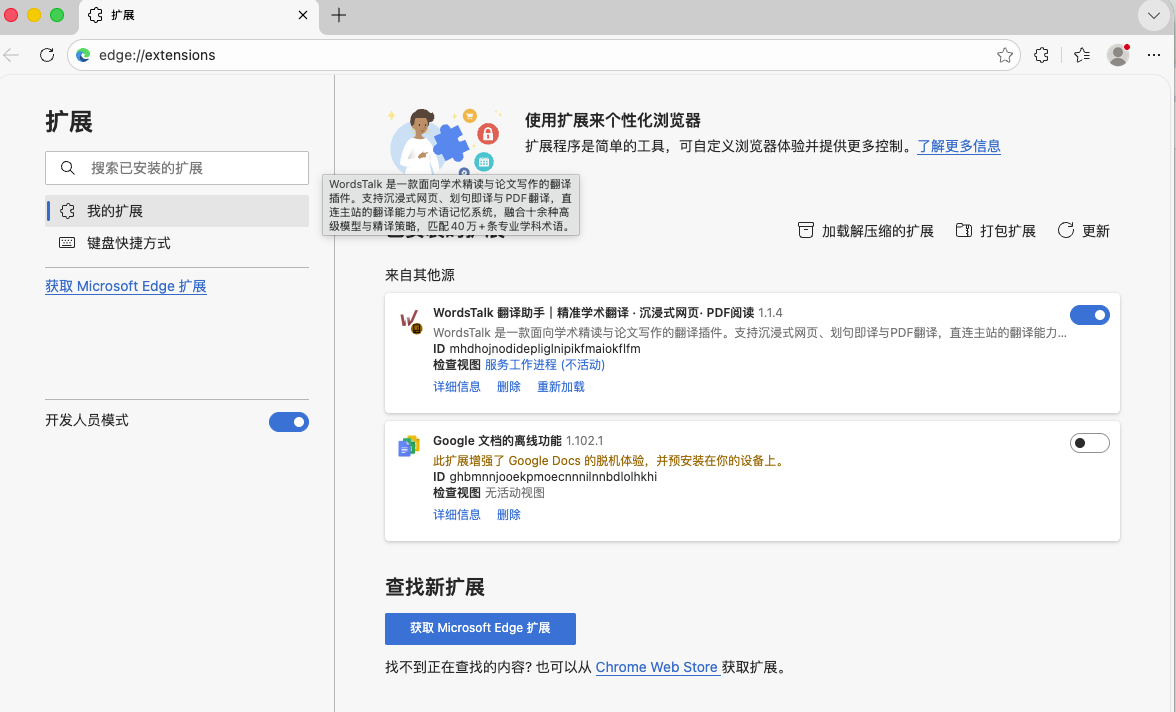
Task: Open the Chrome Web Store link
Action: tap(656, 668)
